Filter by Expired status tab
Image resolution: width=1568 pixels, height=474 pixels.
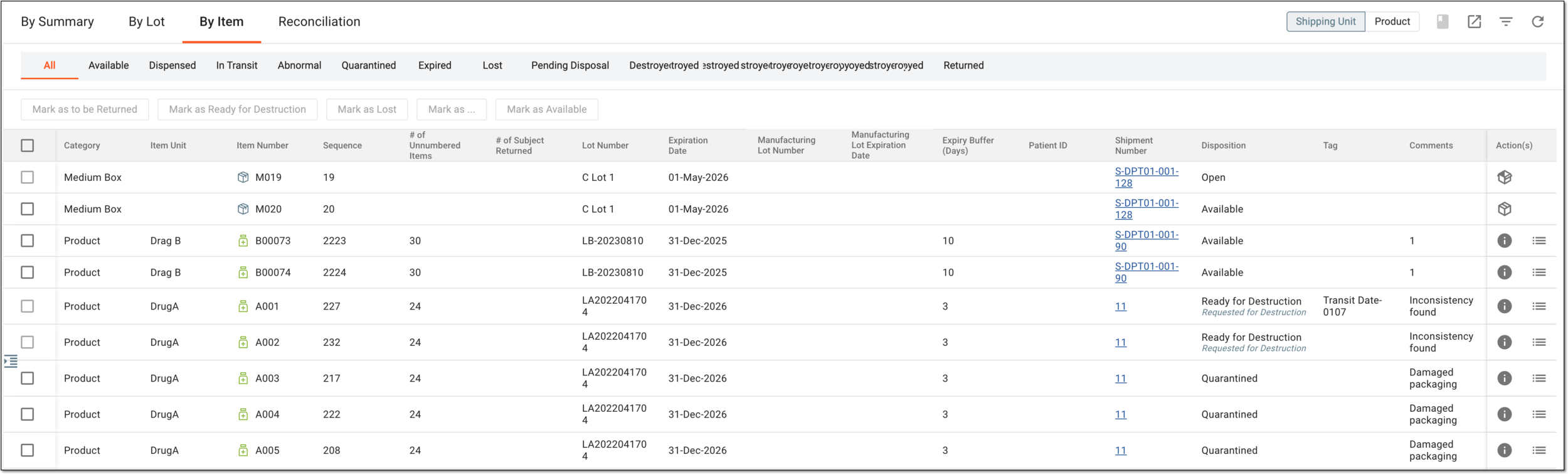[x=435, y=65]
